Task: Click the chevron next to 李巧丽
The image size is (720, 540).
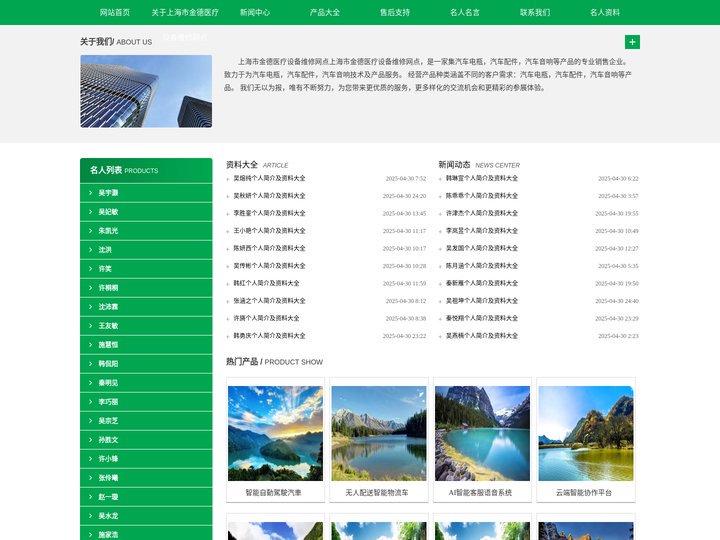Action: 90,402
